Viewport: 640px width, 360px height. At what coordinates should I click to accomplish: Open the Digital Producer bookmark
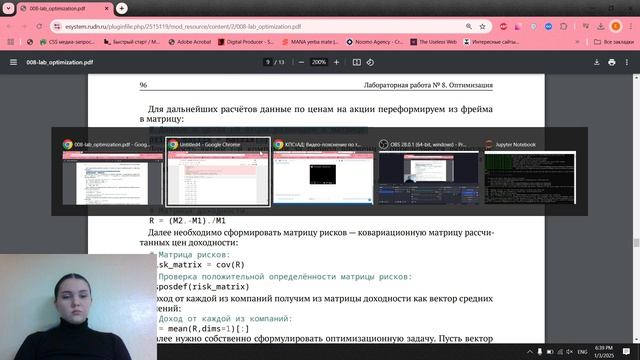coord(246,42)
